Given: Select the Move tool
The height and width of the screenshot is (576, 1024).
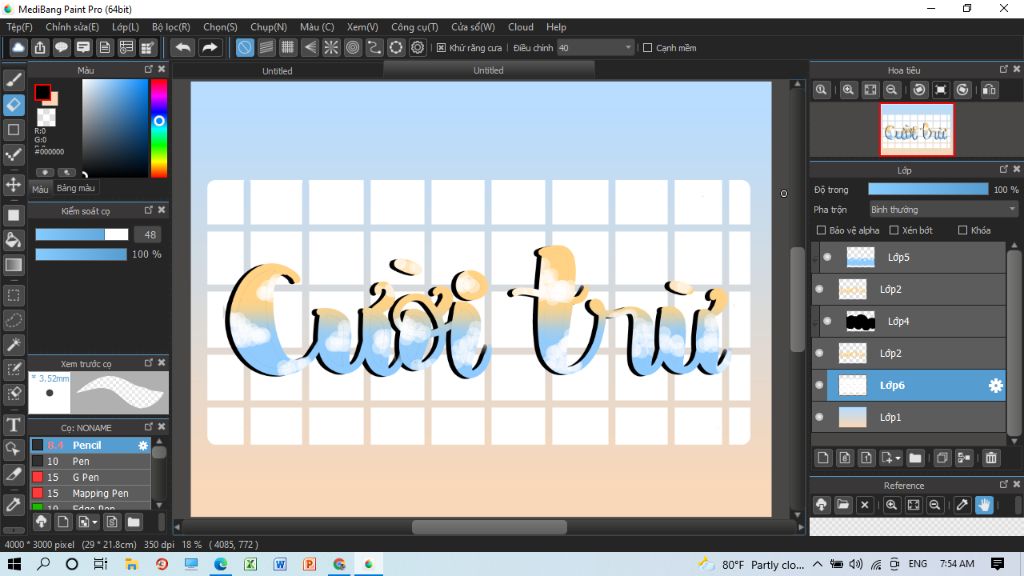Looking at the screenshot, I should (x=14, y=185).
